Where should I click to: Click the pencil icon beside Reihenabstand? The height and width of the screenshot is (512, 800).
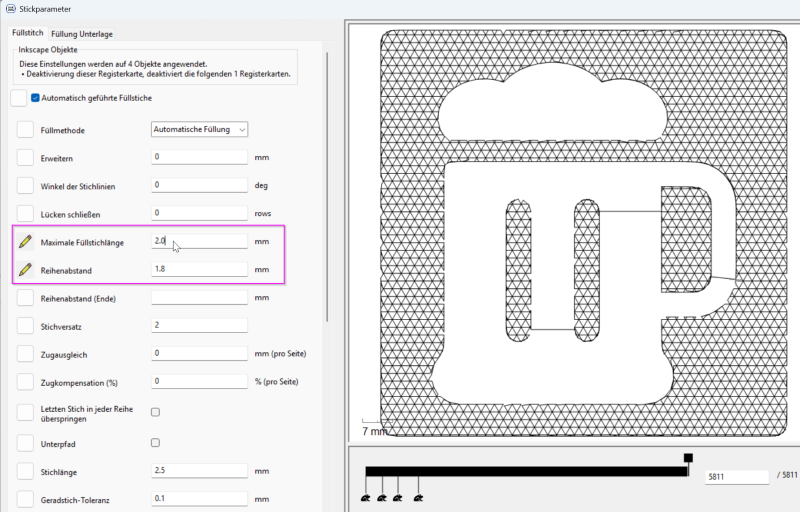25,269
